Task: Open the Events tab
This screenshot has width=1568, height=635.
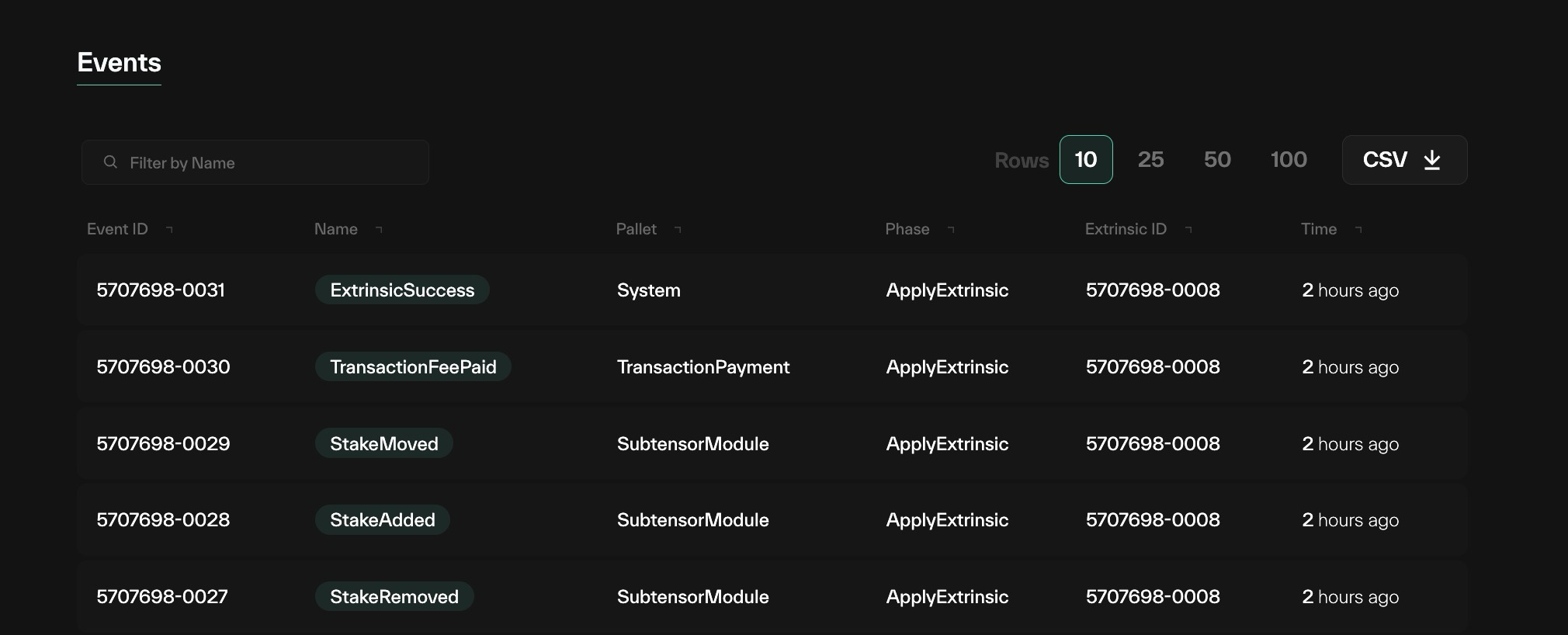Action: tap(120, 63)
